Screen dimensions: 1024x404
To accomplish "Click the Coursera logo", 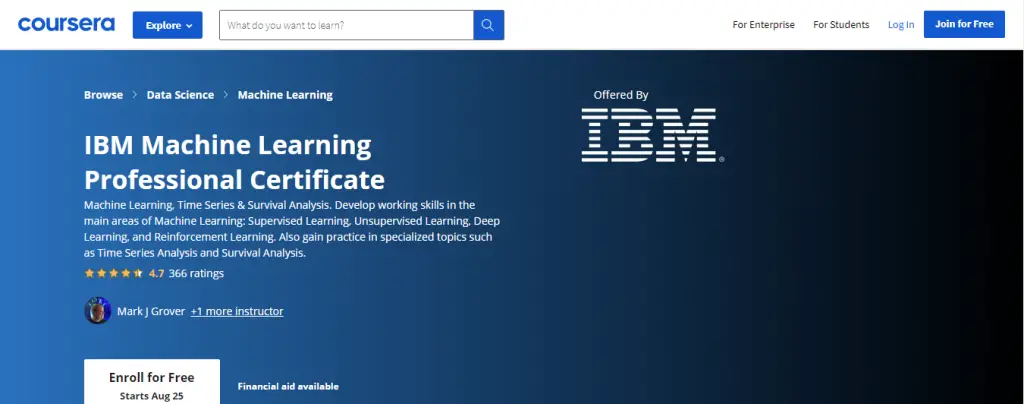I will point(66,24).
